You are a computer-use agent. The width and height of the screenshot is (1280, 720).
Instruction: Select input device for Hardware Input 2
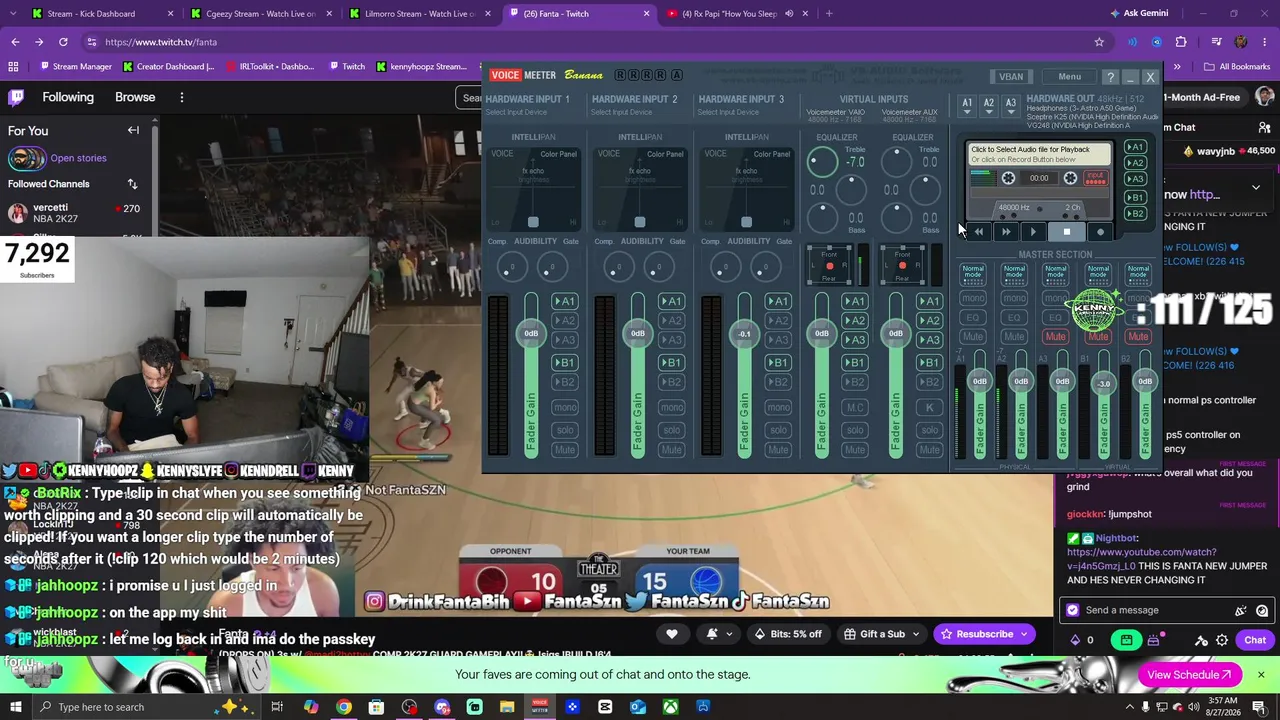(624, 112)
